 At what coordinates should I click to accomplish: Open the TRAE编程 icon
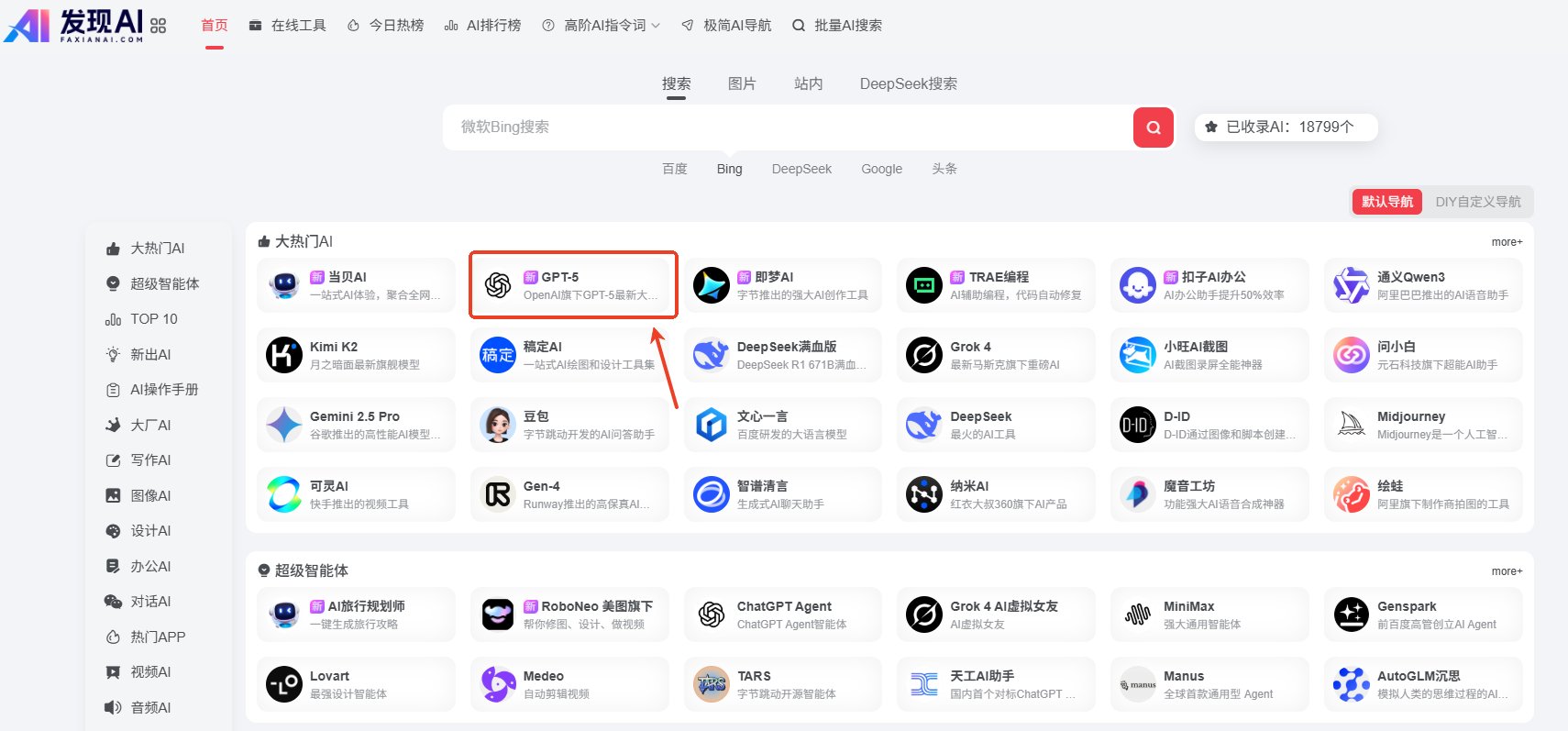[x=924, y=285]
